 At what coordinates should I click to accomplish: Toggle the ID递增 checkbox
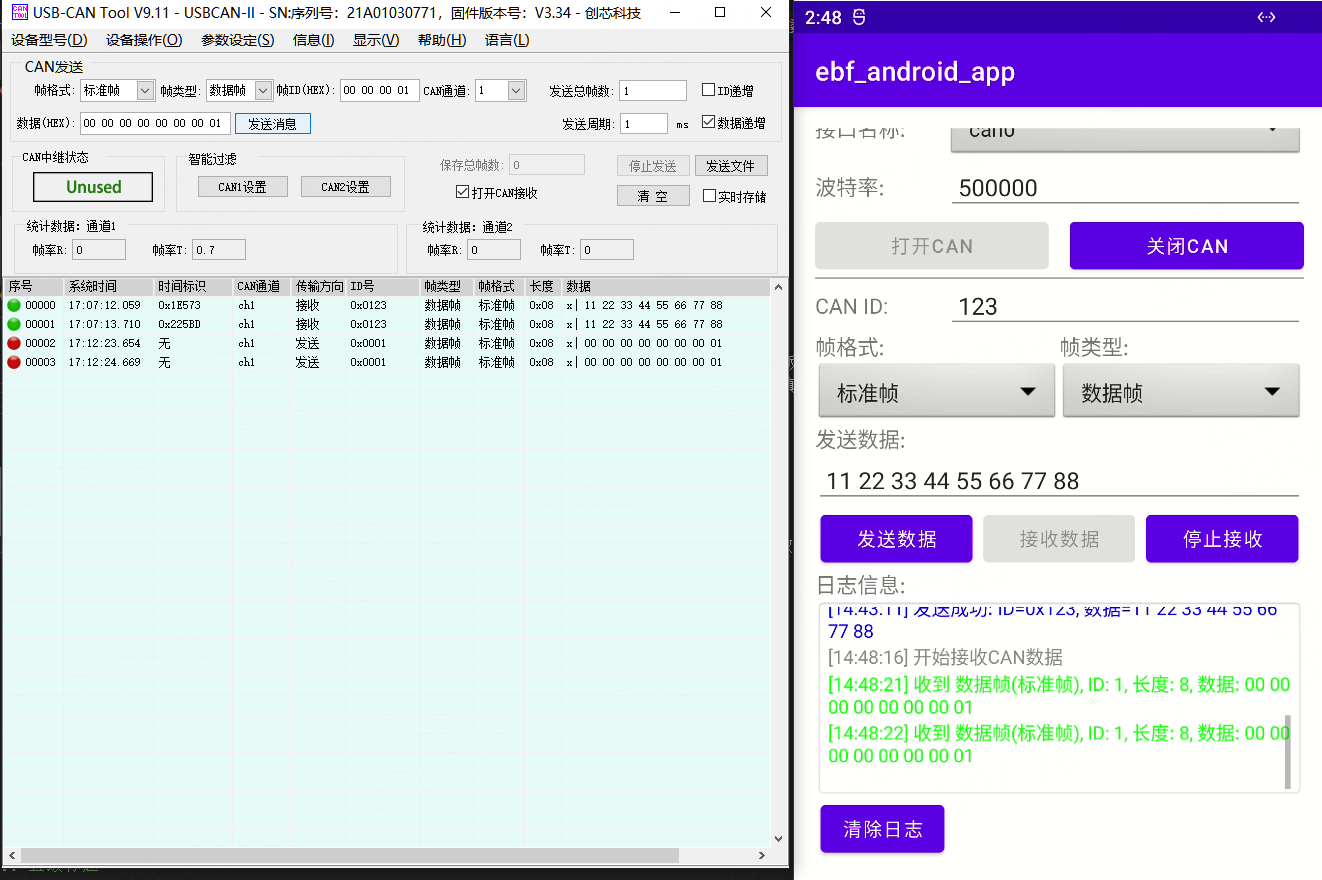pyautogui.click(x=709, y=90)
